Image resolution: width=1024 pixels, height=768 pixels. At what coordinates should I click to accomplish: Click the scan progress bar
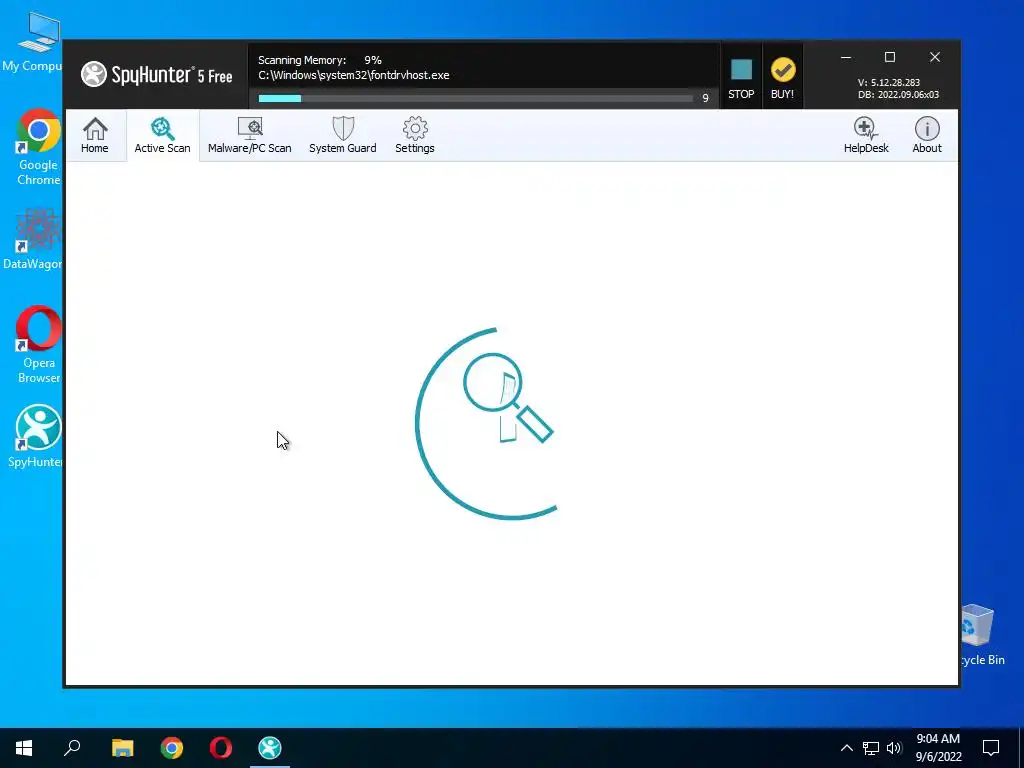click(x=475, y=99)
